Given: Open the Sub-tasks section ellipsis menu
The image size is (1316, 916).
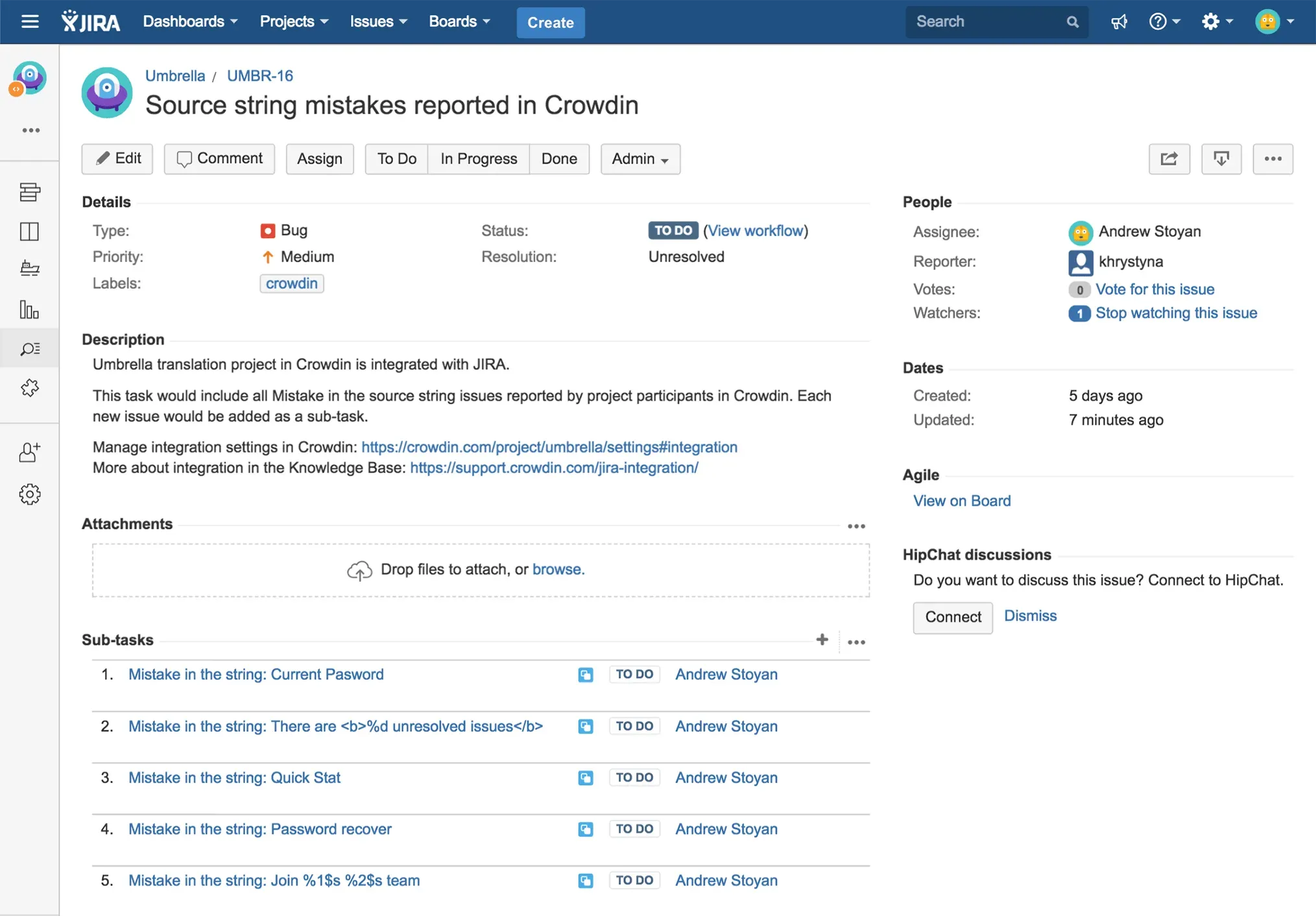Looking at the screenshot, I should pos(856,642).
